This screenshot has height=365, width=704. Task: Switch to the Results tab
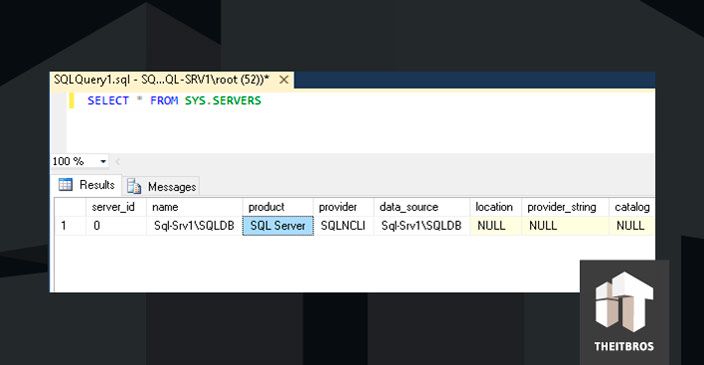pyautogui.click(x=87, y=185)
